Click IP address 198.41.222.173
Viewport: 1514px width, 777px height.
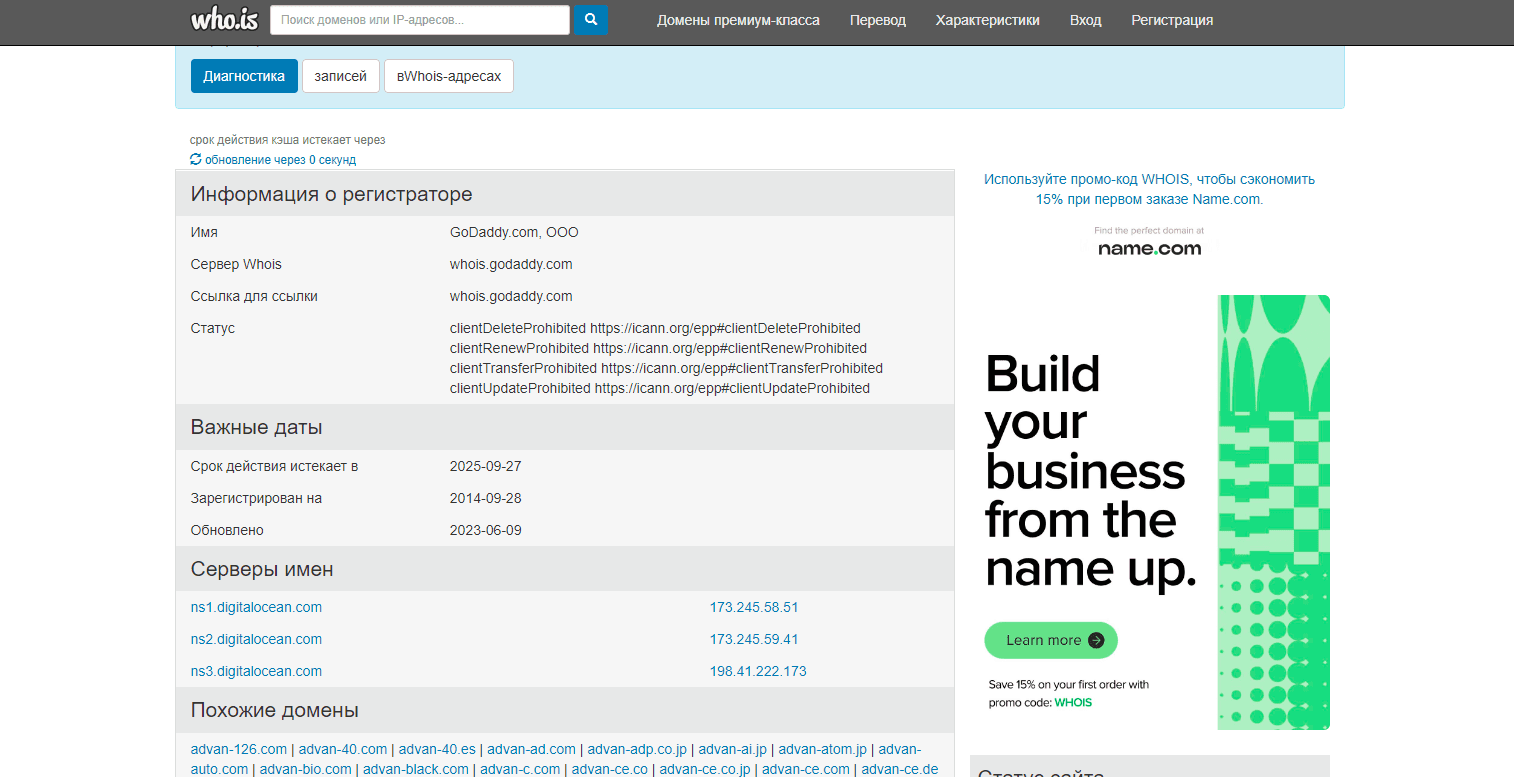(757, 671)
